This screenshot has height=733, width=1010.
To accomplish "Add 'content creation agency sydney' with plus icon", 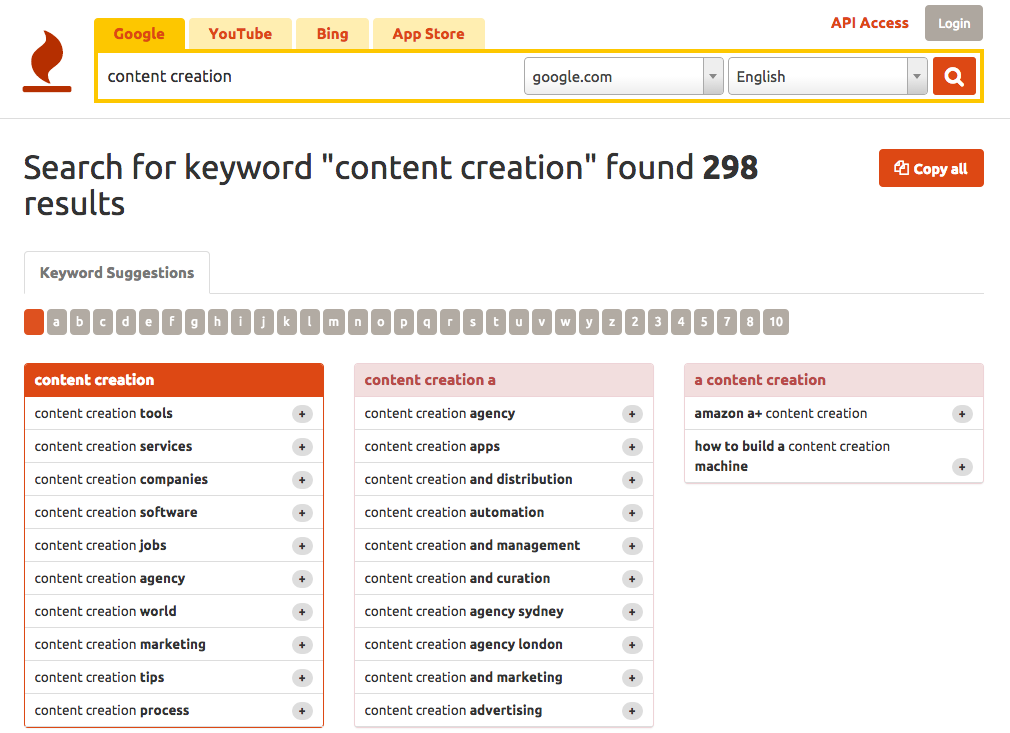I will 632,612.
